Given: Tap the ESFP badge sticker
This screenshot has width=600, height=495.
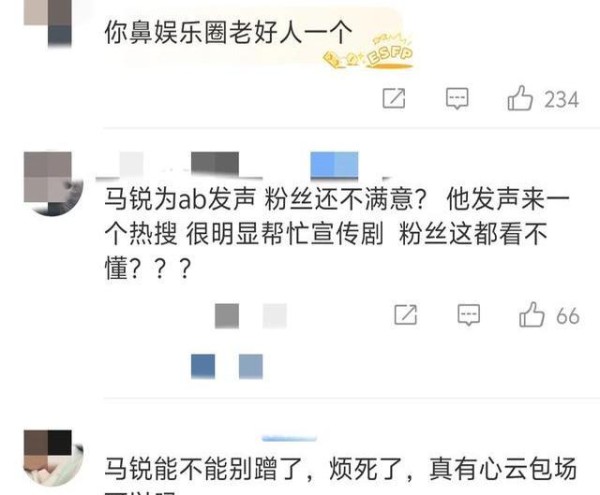Looking at the screenshot, I should click(369, 52).
